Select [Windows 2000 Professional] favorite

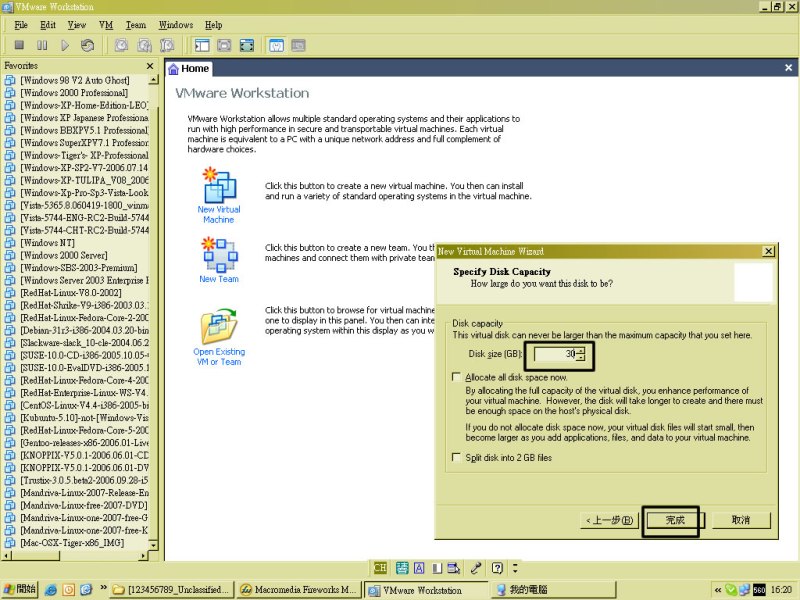click(75, 93)
